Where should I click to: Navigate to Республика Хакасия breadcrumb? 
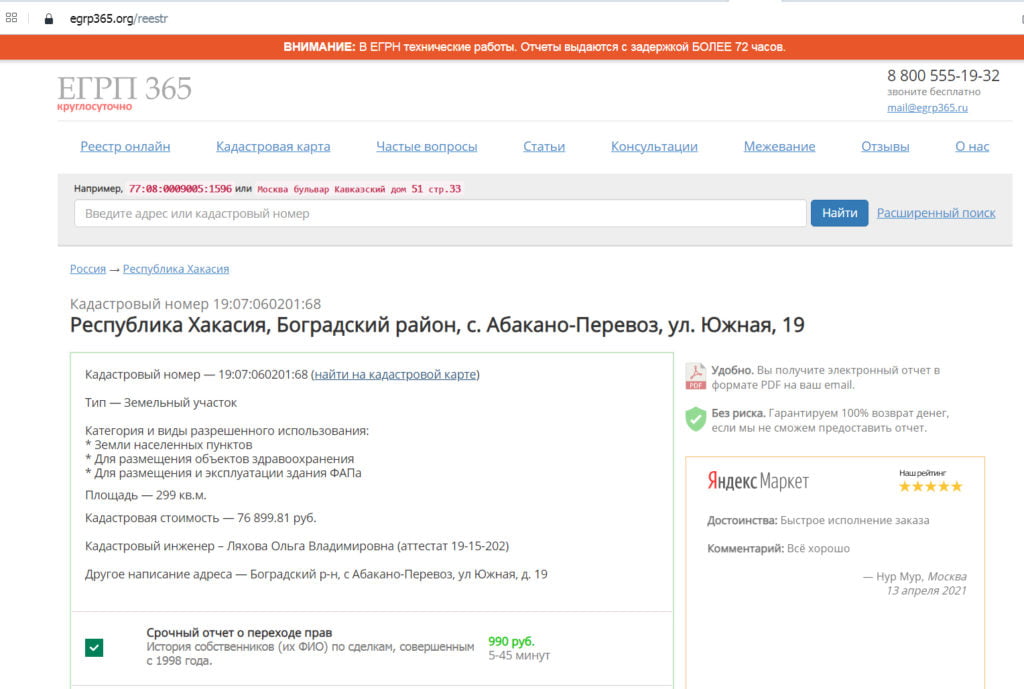click(x=176, y=269)
